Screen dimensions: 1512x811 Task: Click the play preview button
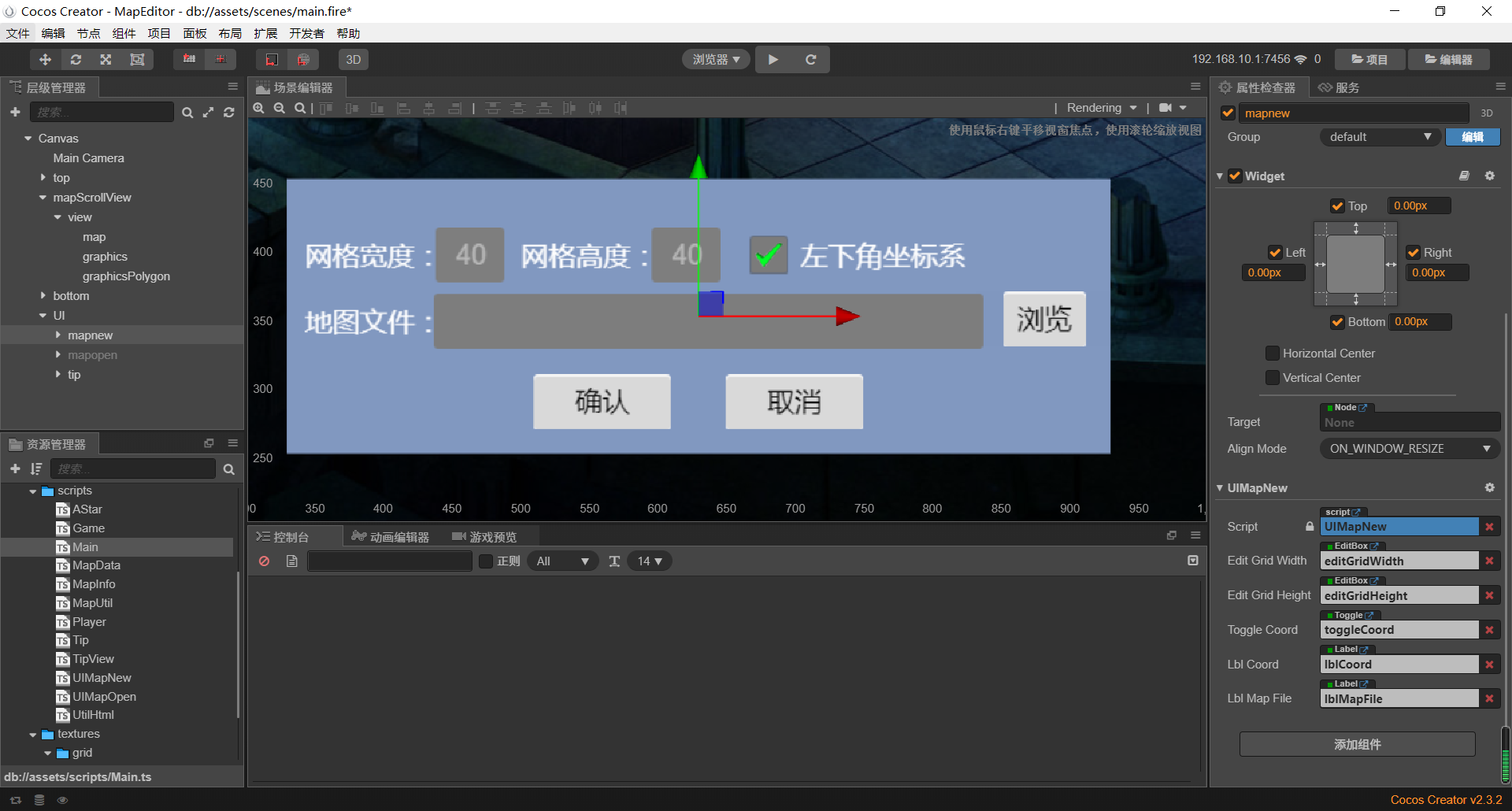point(773,60)
